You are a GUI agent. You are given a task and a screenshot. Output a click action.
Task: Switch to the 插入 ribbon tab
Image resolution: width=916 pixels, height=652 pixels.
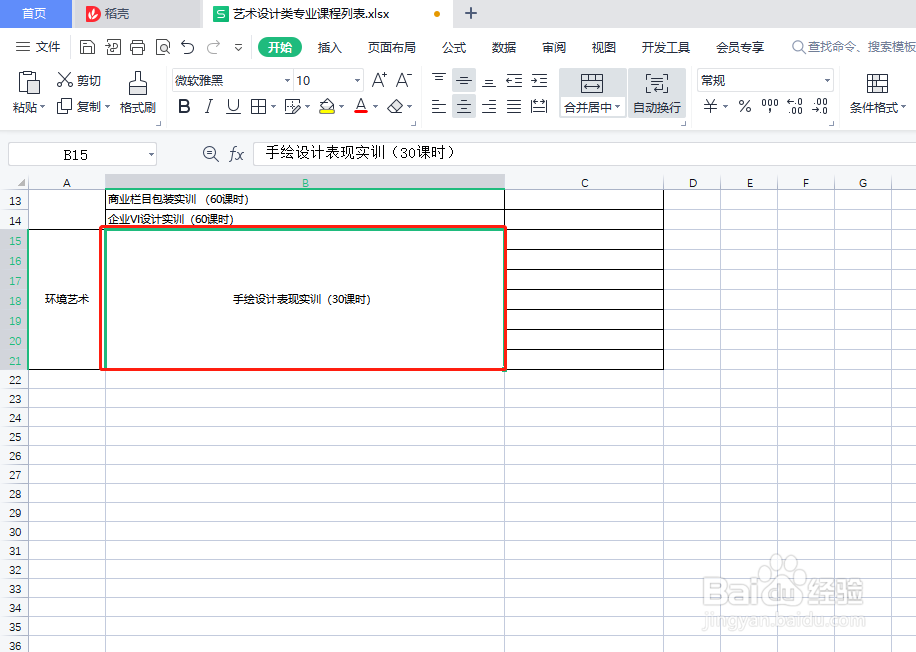pyautogui.click(x=330, y=47)
